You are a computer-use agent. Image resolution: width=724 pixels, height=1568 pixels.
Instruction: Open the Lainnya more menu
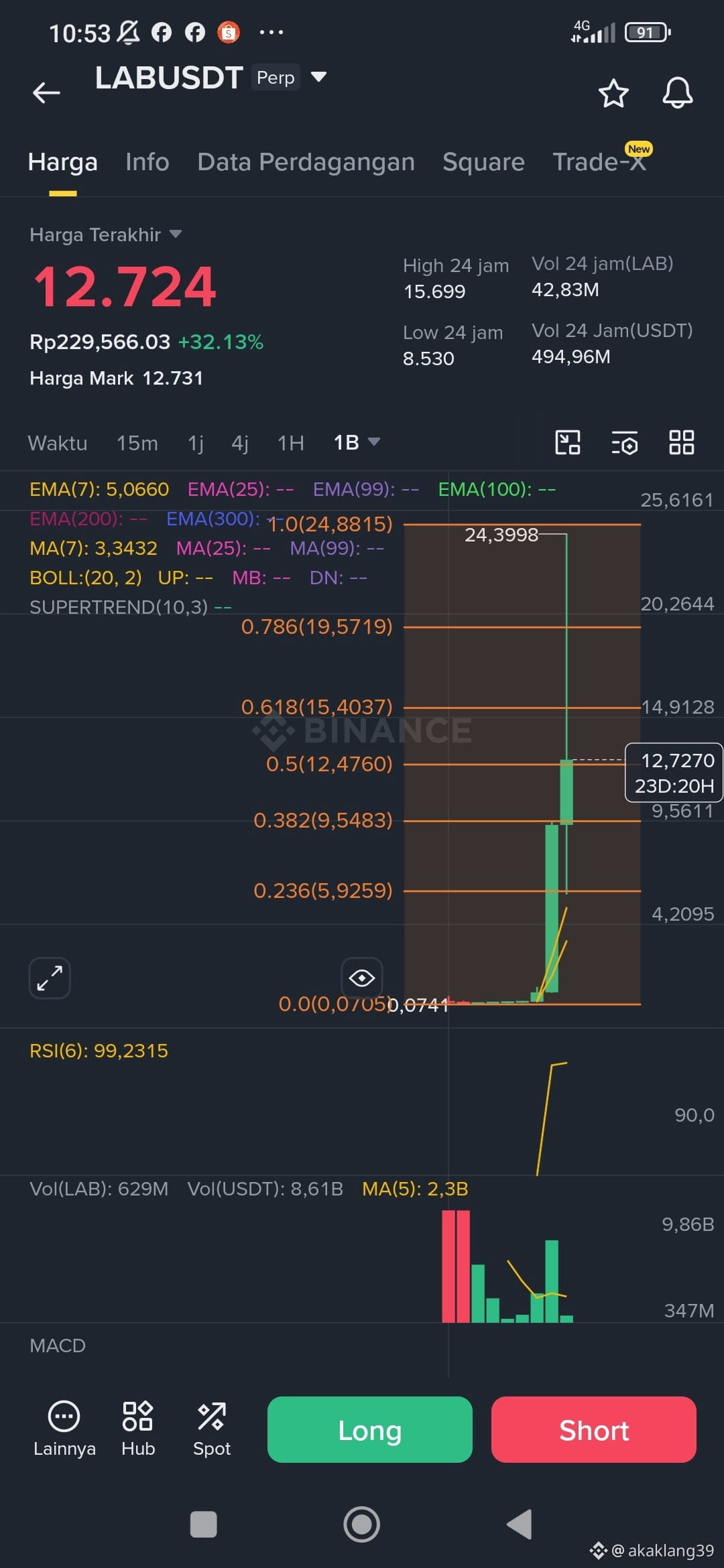[x=64, y=1429]
